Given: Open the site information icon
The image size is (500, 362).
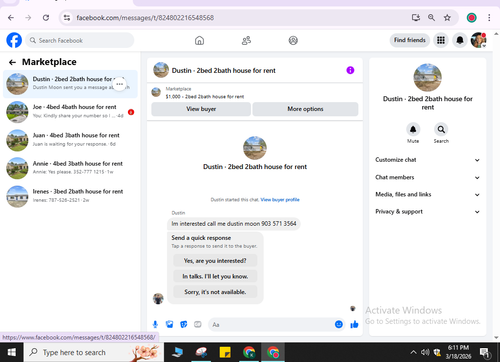Looking at the screenshot, I should point(67,18).
